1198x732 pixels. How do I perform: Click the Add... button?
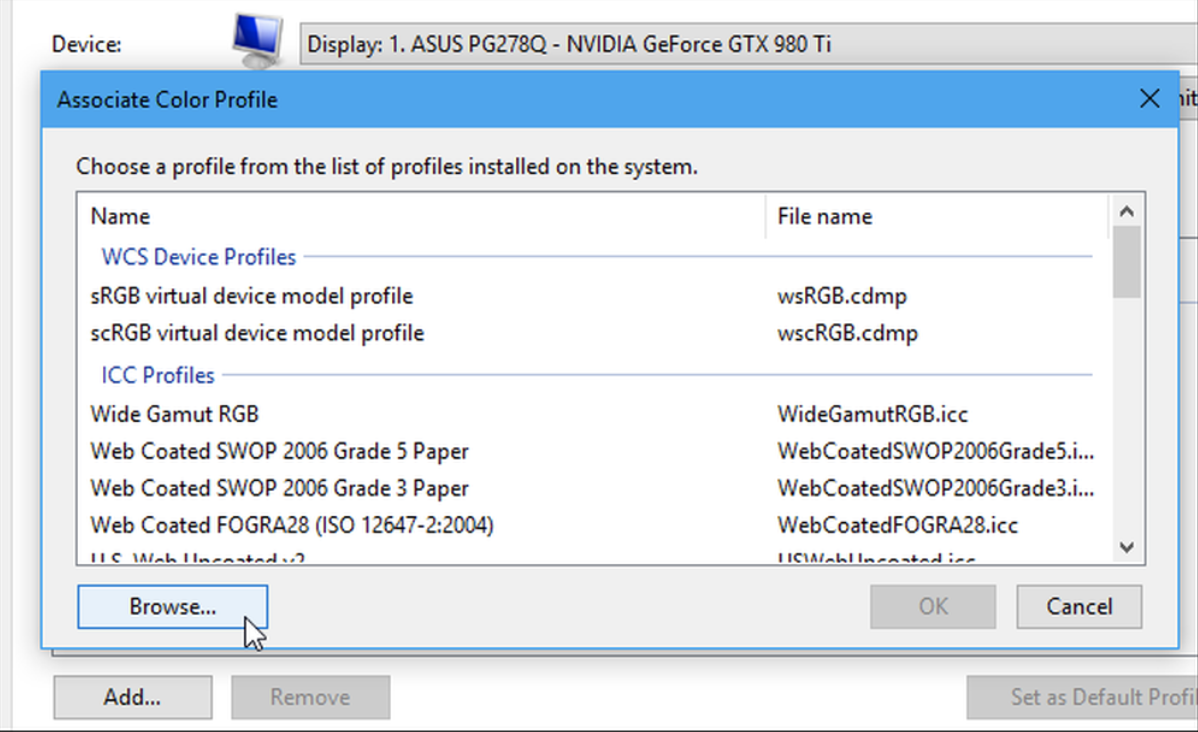coord(132,697)
